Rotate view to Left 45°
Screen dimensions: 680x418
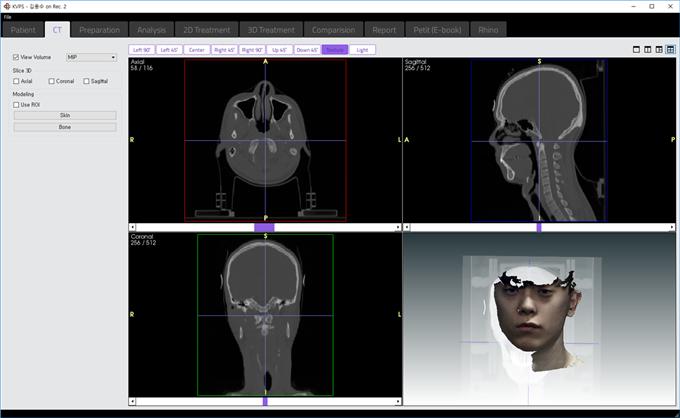169,50
